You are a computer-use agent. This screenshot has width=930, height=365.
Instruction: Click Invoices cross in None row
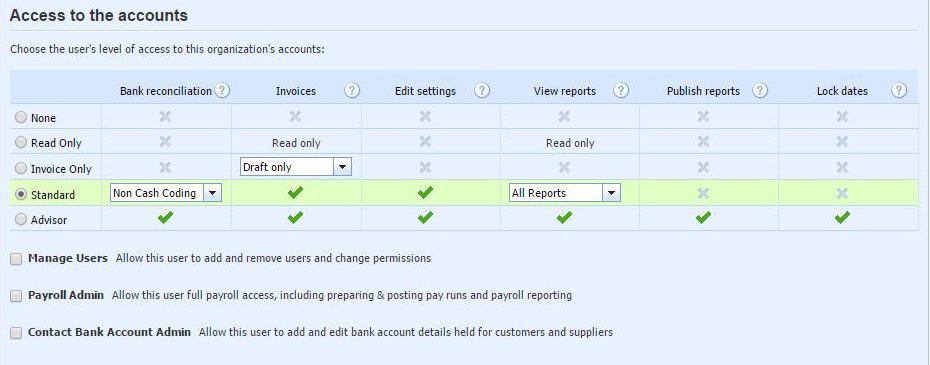[x=295, y=116]
